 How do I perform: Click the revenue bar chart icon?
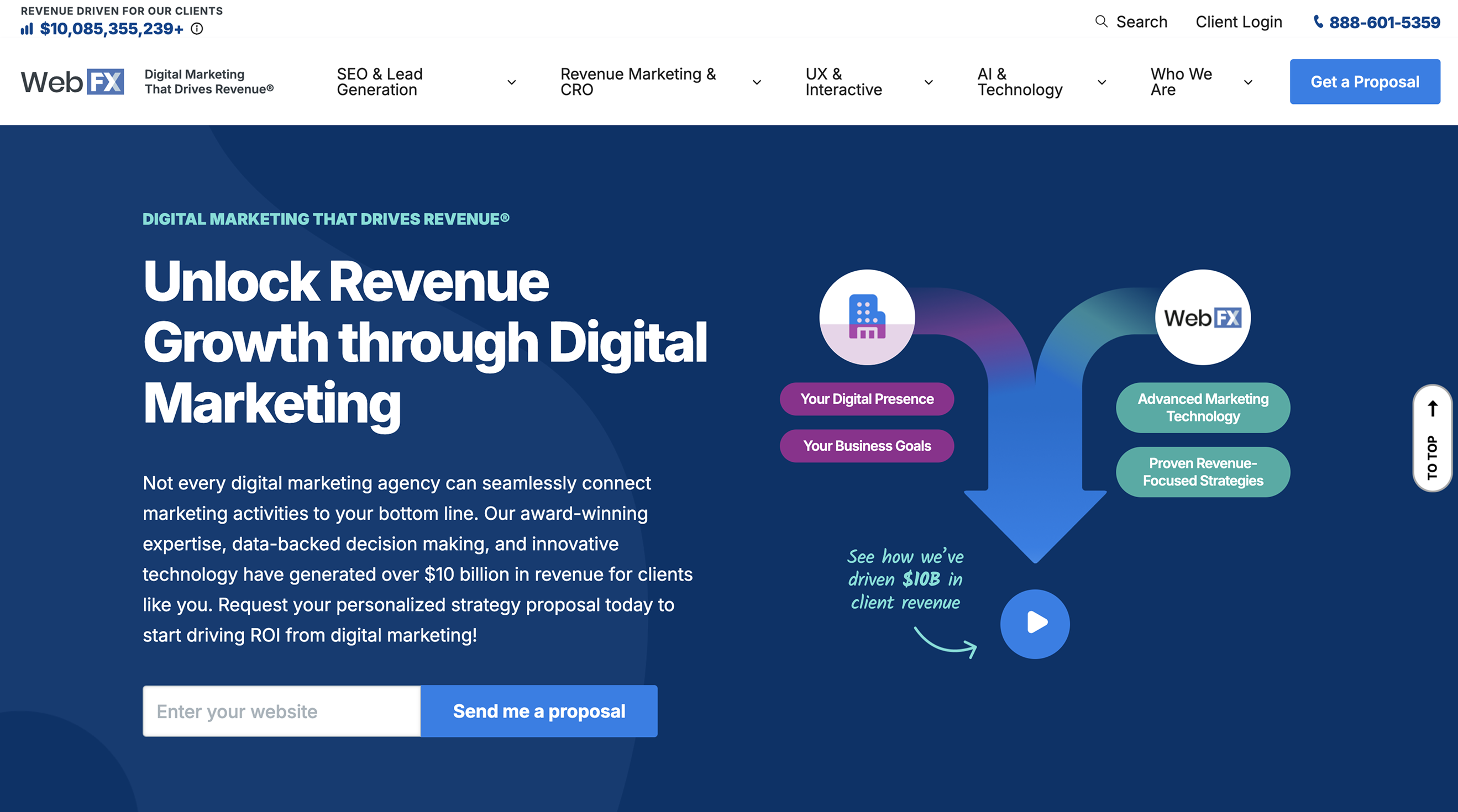pos(27,29)
